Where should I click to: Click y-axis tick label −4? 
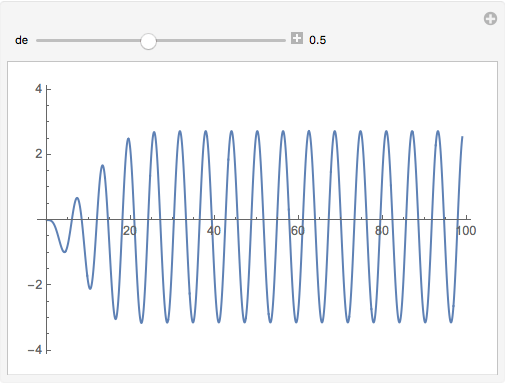[x=35, y=350]
